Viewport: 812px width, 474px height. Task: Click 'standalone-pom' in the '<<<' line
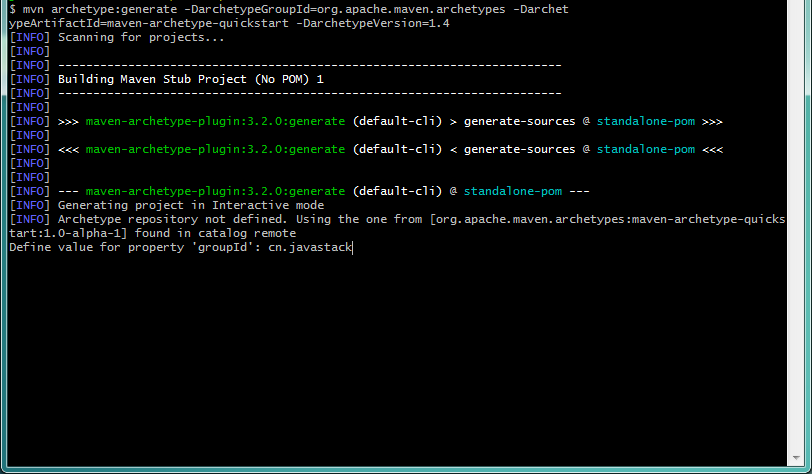[646, 149]
